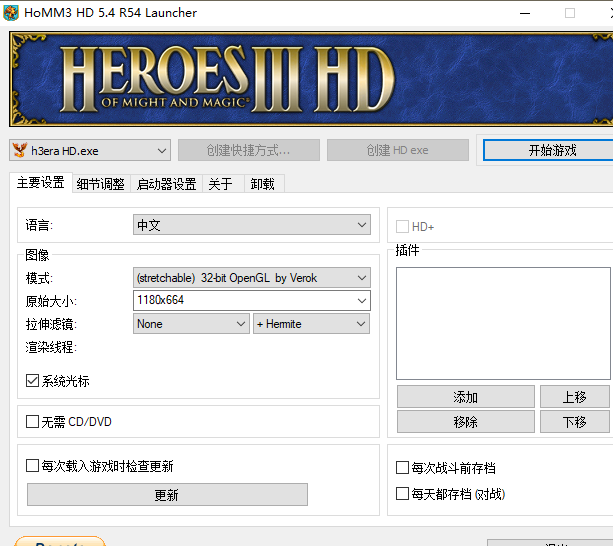The width and height of the screenshot is (613, 546).
Task: Click the phoenix icon beside h3era HD.exe
Action: coord(20,150)
